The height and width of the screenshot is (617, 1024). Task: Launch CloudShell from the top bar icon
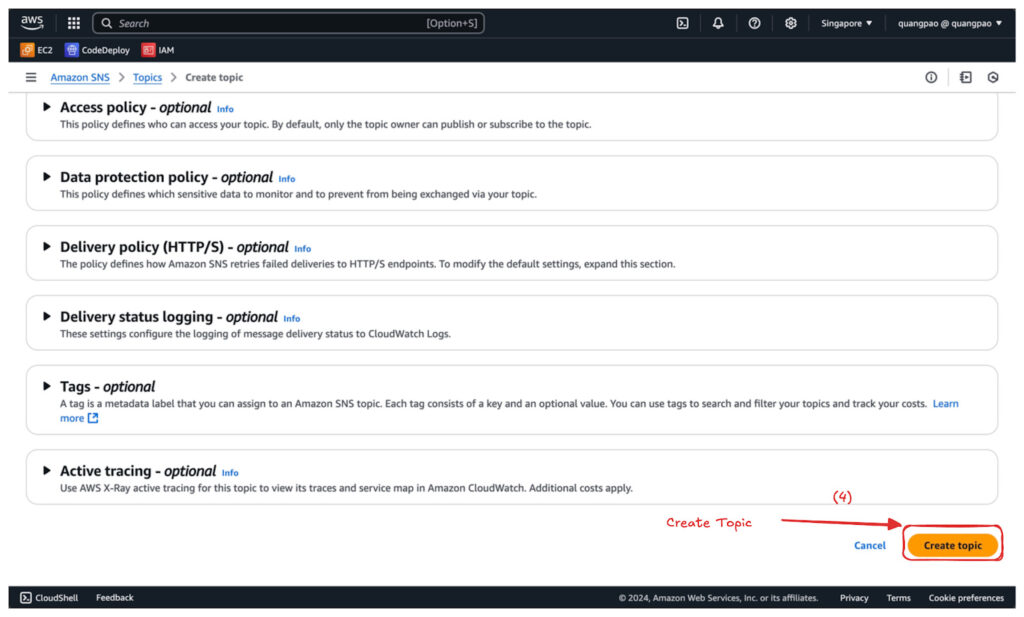pos(682,24)
